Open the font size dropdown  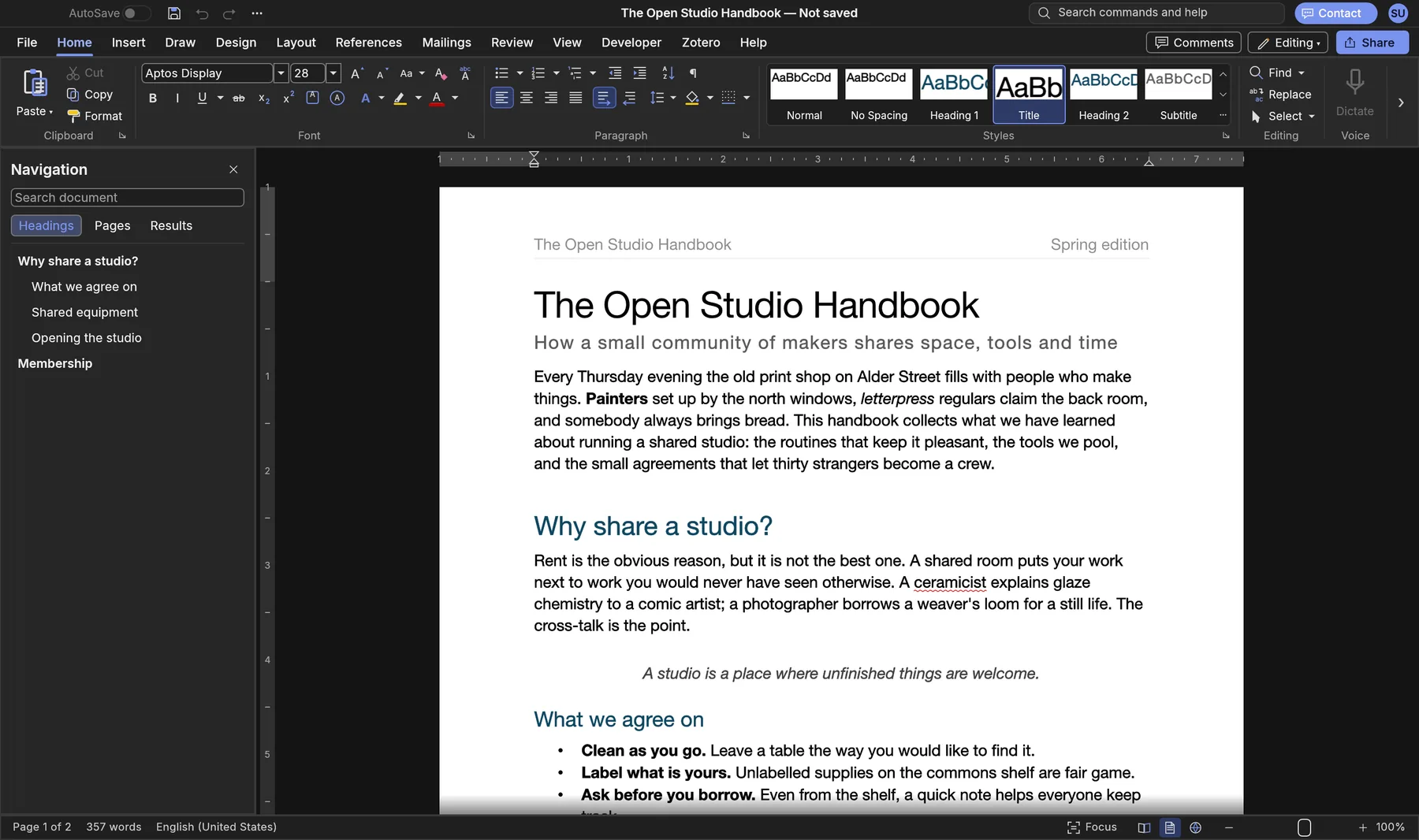[333, 73]
